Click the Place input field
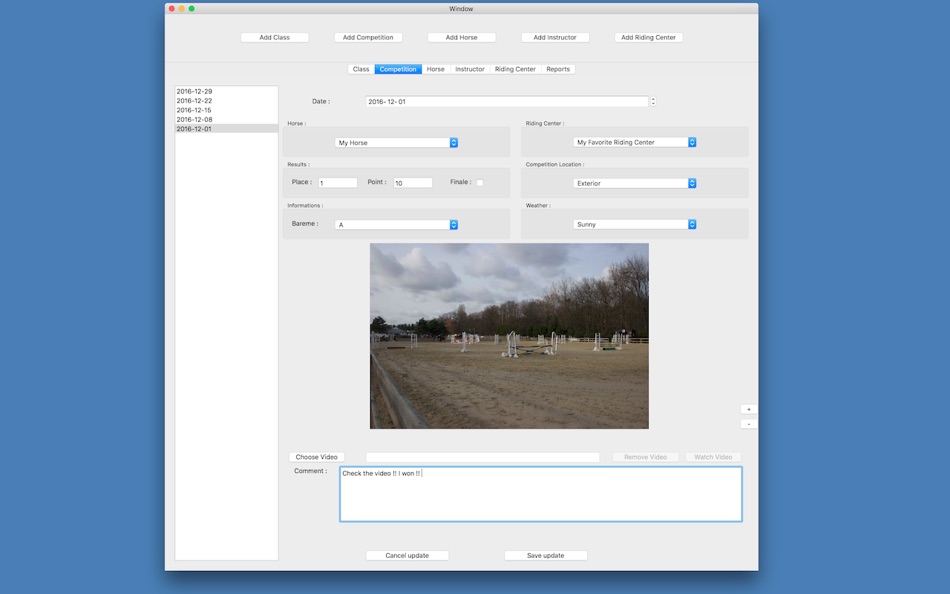950x594 pixels. pyautogui.click(x=337, y=182)
